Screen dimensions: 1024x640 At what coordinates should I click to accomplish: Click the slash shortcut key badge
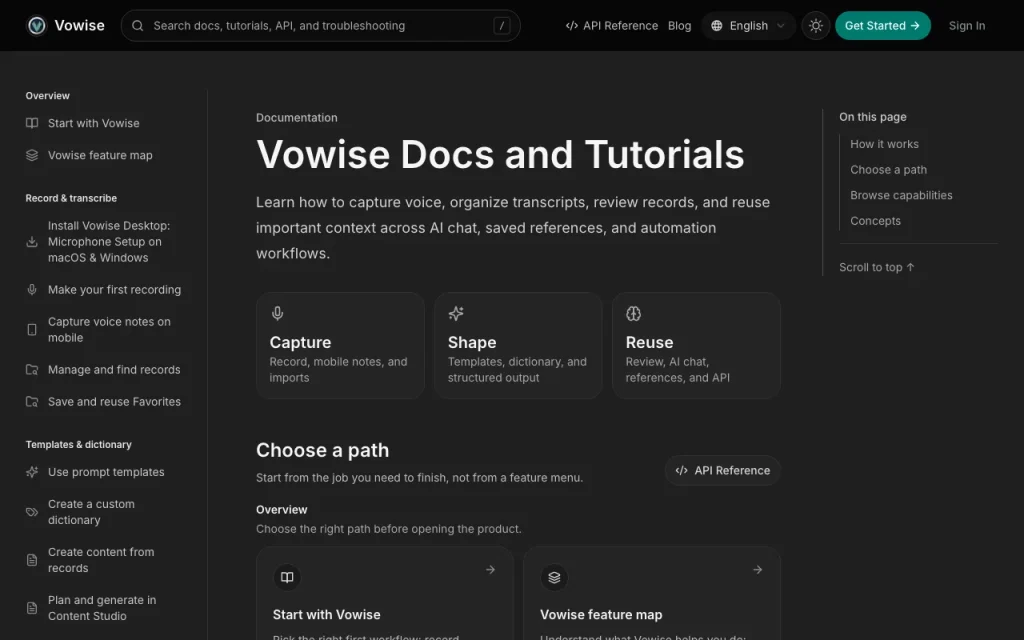[502, 25]
